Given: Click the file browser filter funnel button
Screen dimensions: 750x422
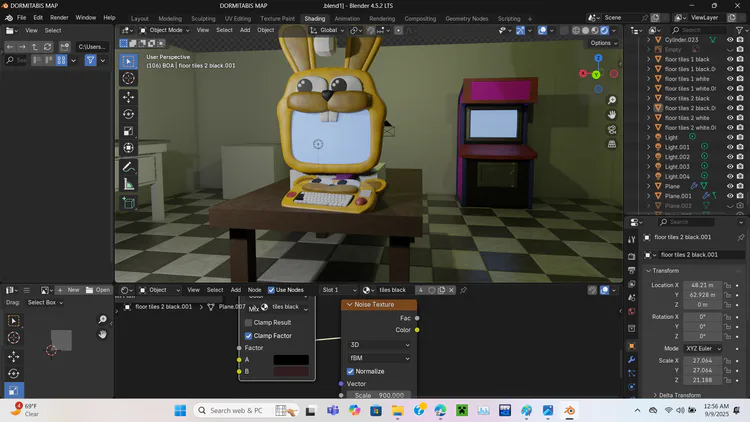Looking at the screenshot, I should click(90, 60).
